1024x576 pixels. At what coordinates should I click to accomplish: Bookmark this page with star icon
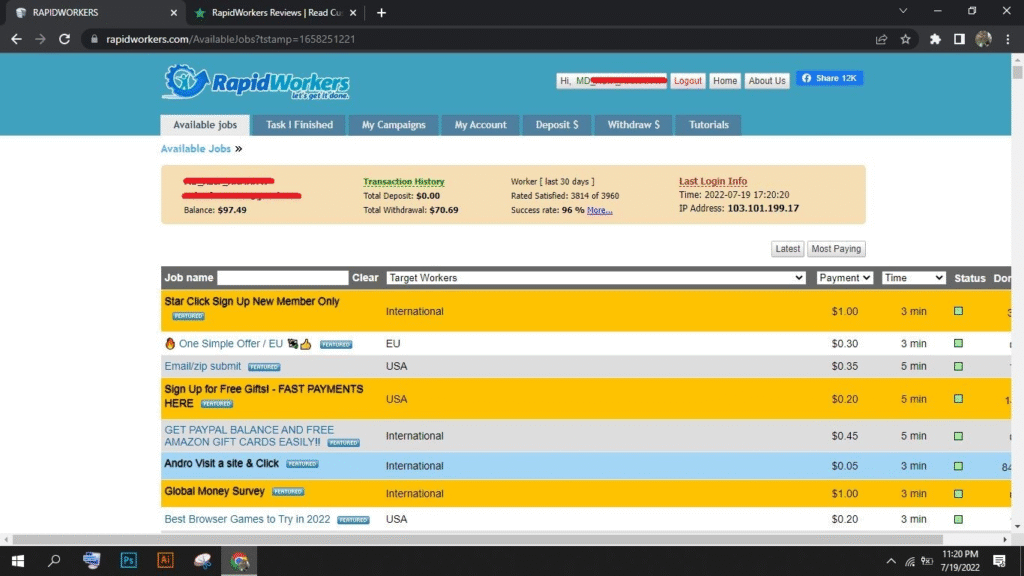(x=905, y=39)
